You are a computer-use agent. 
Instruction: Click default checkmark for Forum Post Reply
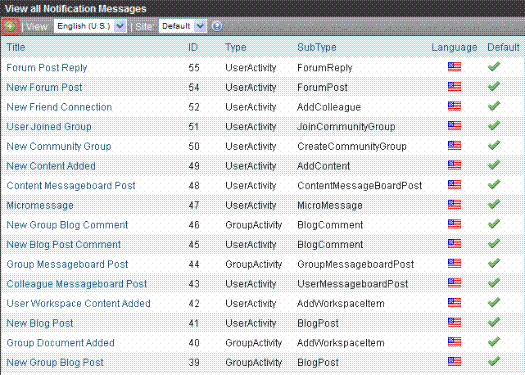(494, 66)
